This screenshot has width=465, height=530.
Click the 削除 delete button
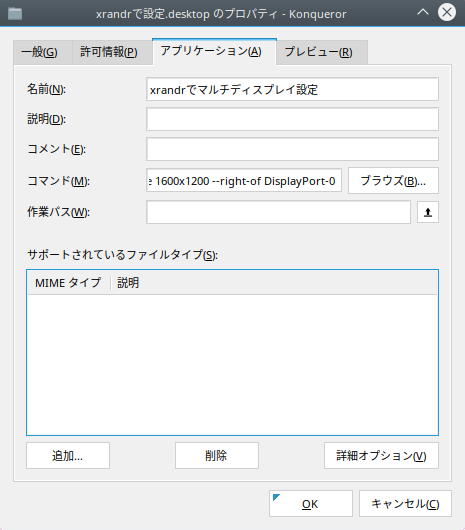217,456
